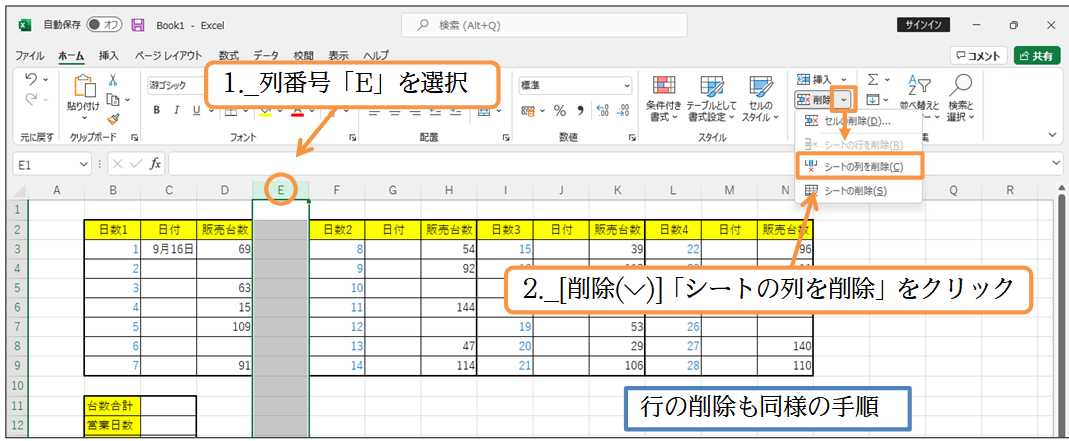Click the AutoSum sigma icon
The image size is (1069, 441).
(x=873, y=80)
